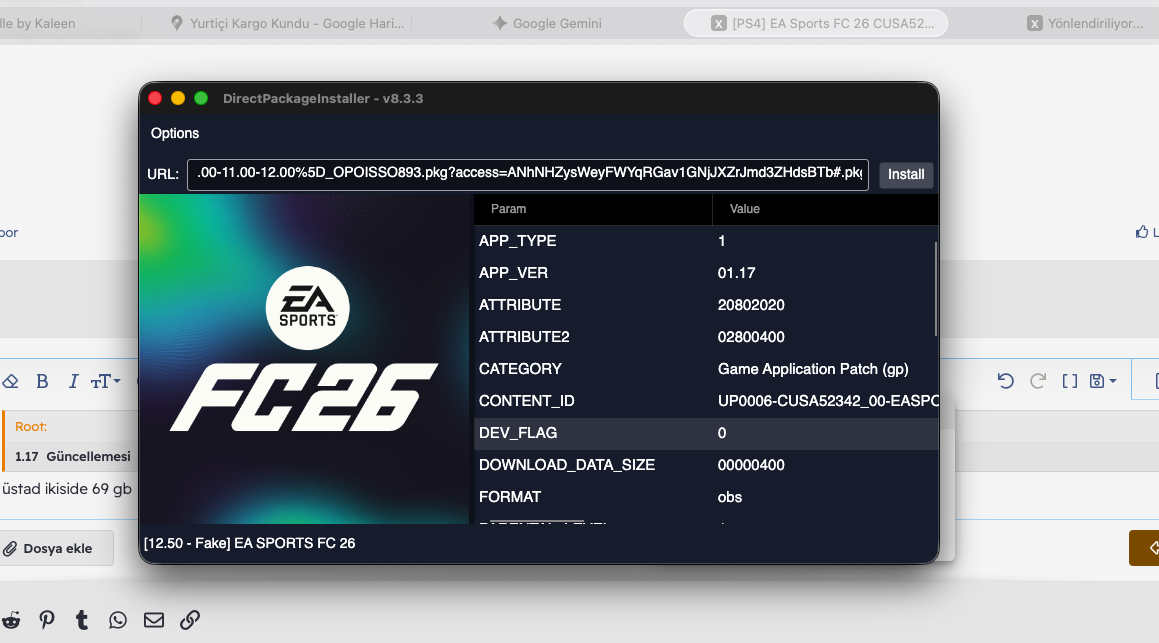This screenshot has width=1159, height=643.
Task: Open the save draft dropdown
Action: [x=1103, y=381]
